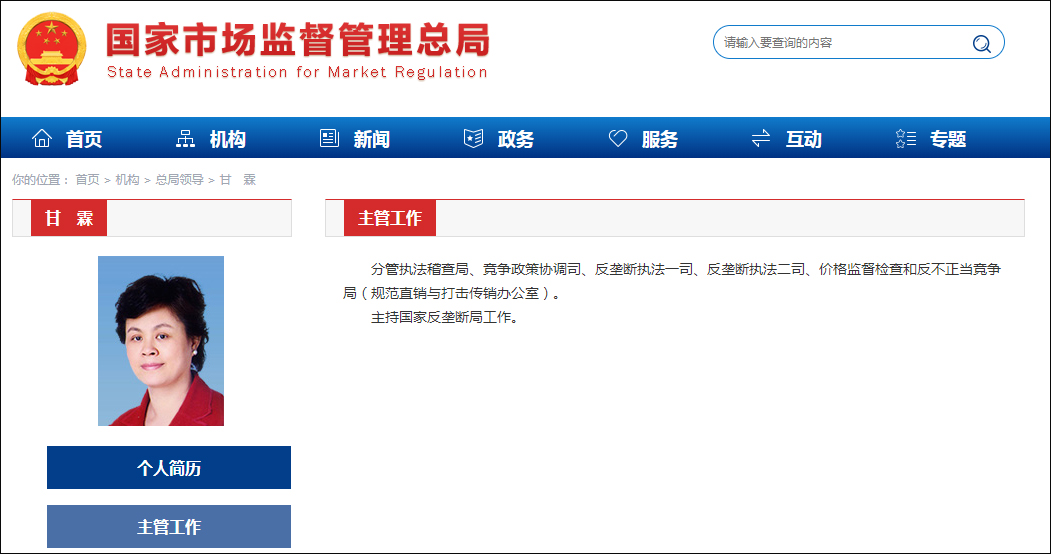Click the magnifier search icon
This screenshot has width=1051, height=554.
click(x=981, y=44)
